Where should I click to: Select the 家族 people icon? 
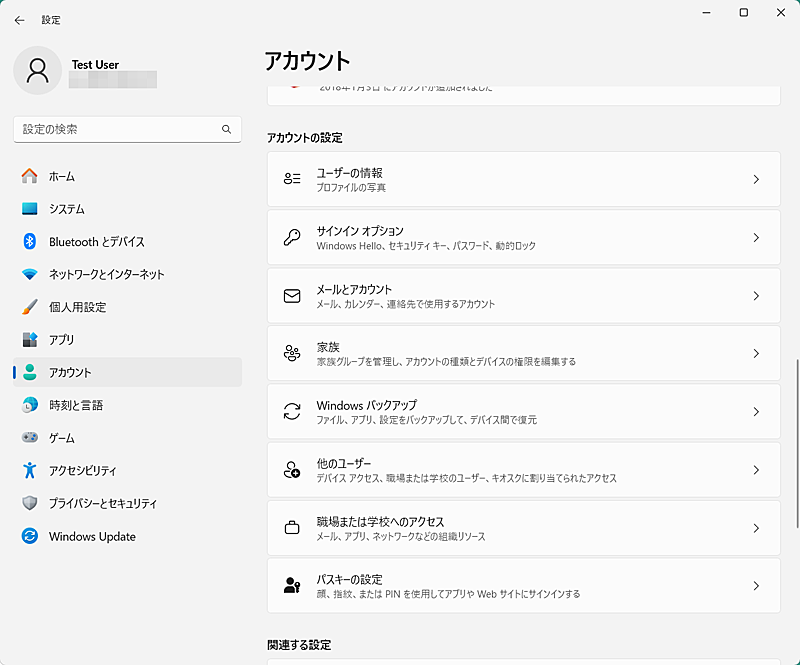coord(290,353)
